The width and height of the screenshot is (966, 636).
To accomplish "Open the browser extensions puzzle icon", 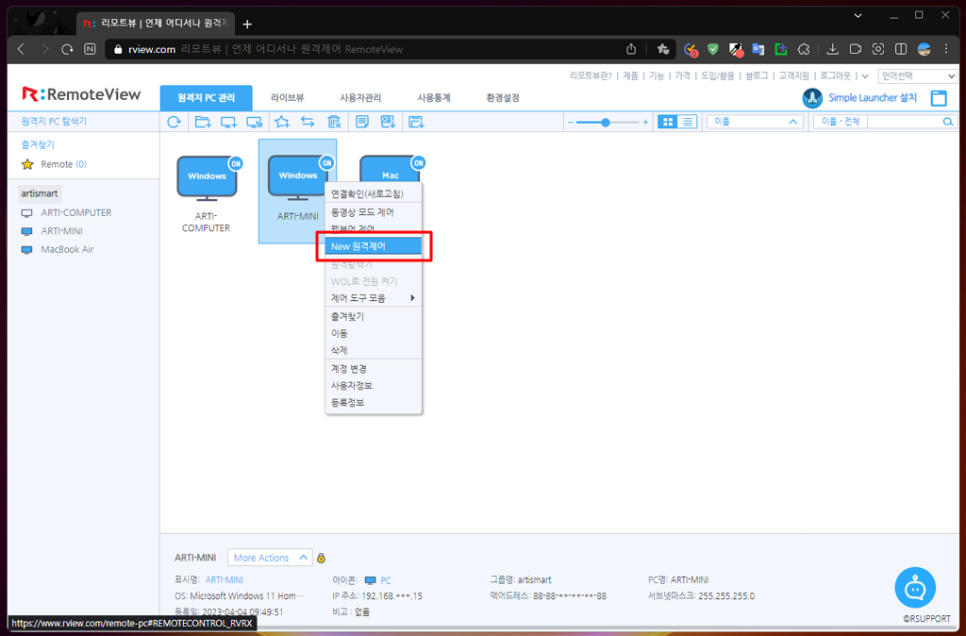I will tap(803, 49).
